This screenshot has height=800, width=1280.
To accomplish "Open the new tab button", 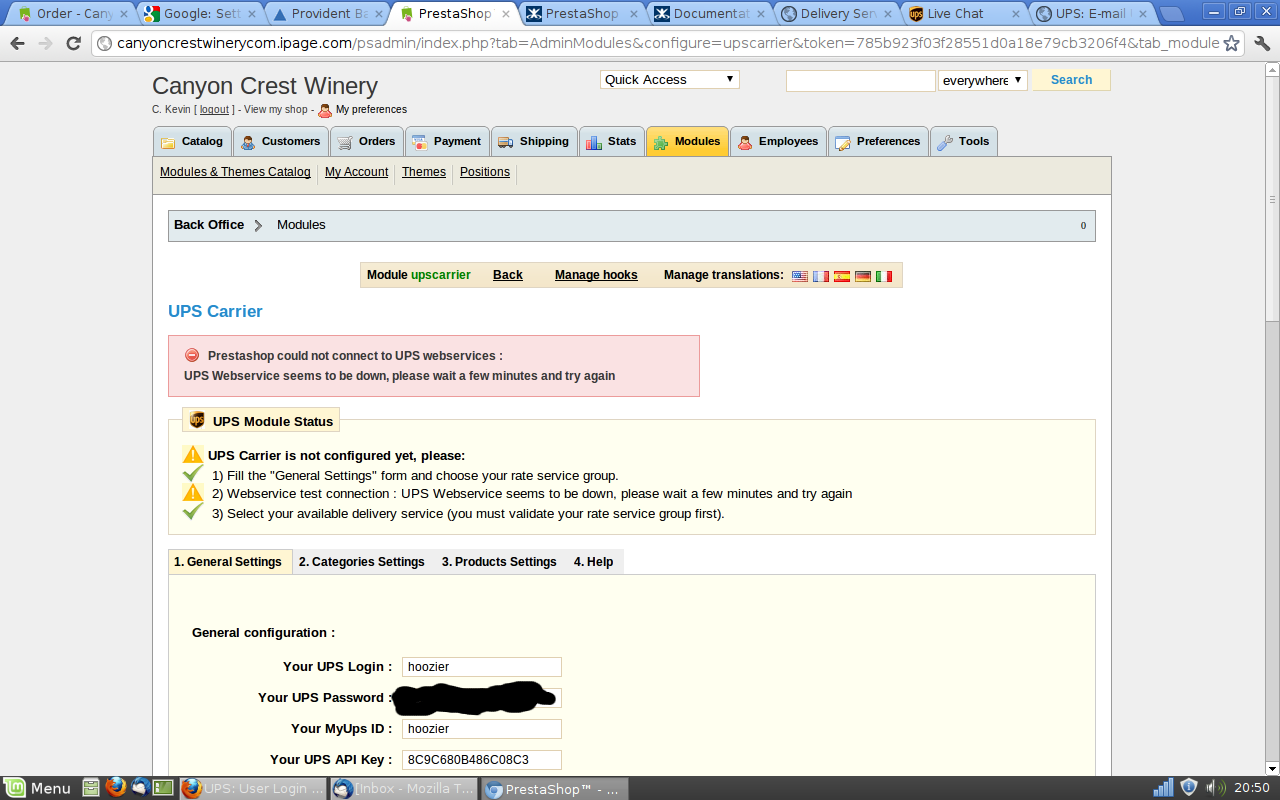I will pyautogui.click(x=1170, y=14).
